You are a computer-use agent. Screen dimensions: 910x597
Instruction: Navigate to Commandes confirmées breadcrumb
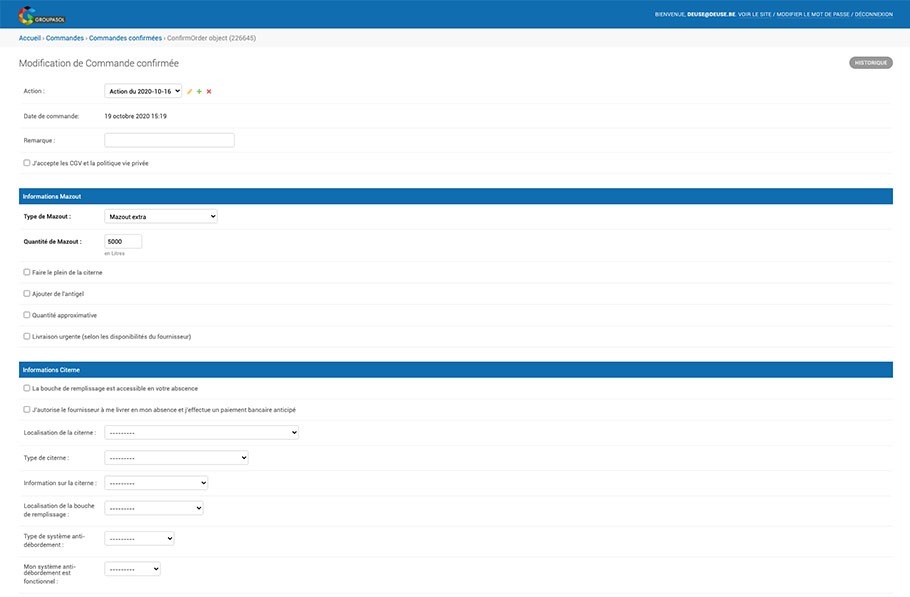(x=125, y=38)
